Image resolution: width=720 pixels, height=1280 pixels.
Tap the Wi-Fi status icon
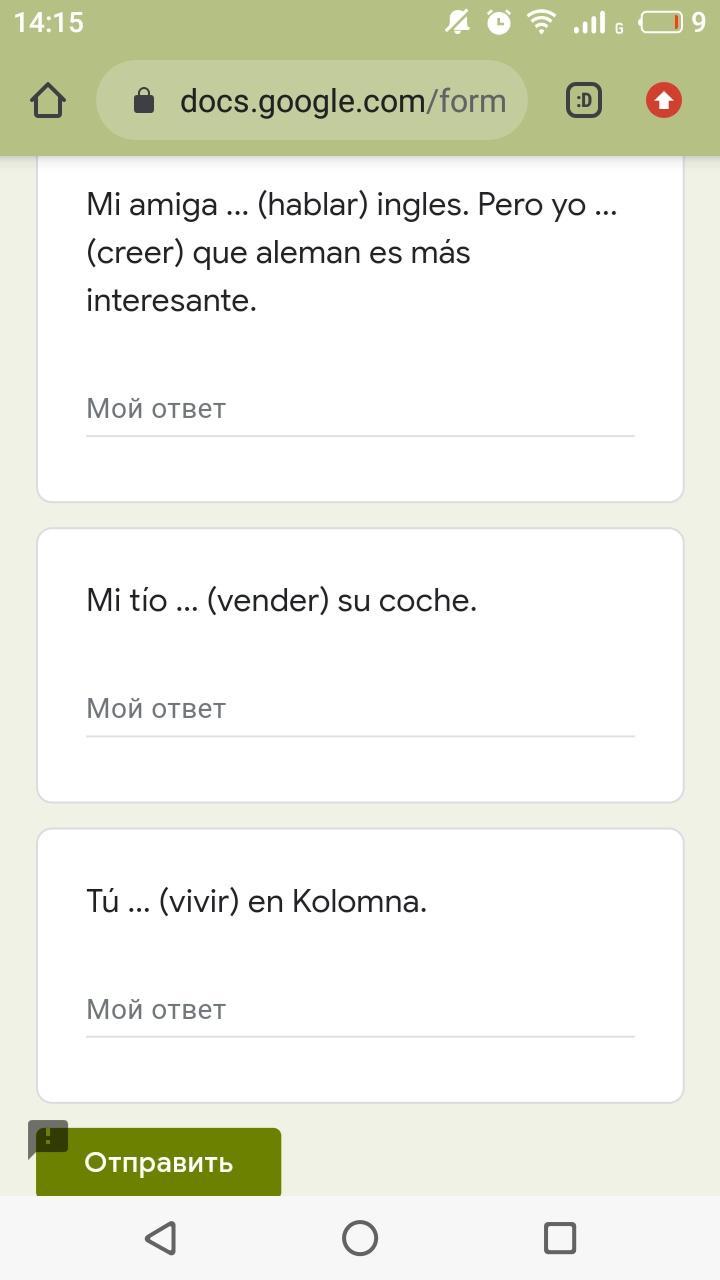(541, 22)
